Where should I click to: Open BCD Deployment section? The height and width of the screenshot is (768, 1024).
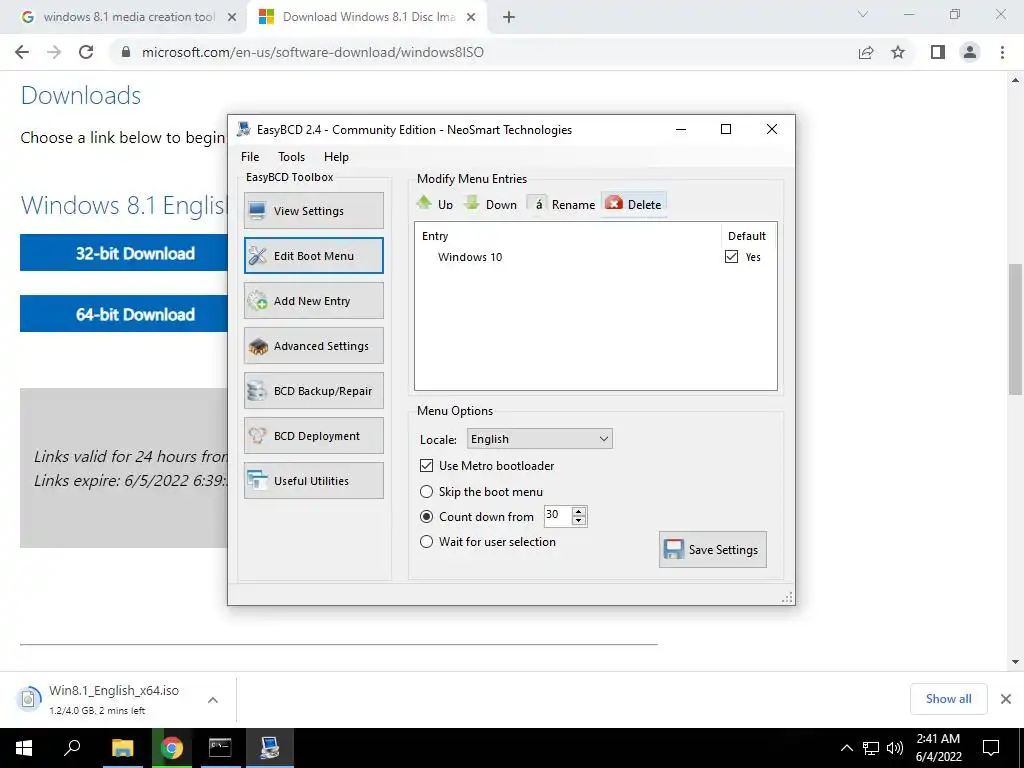click(313, 436)
